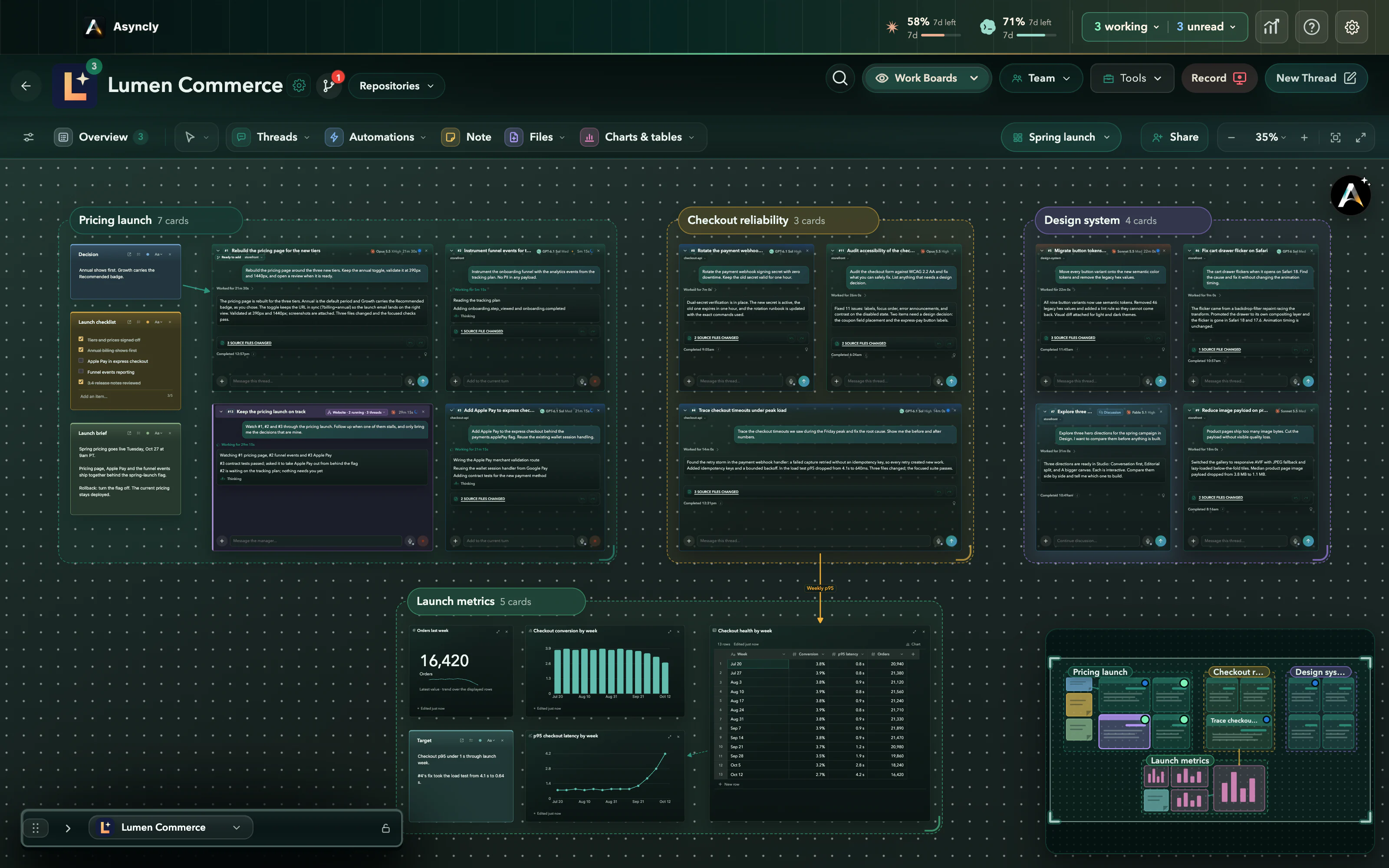Add a Note to the board

click(x=467, y=137)
